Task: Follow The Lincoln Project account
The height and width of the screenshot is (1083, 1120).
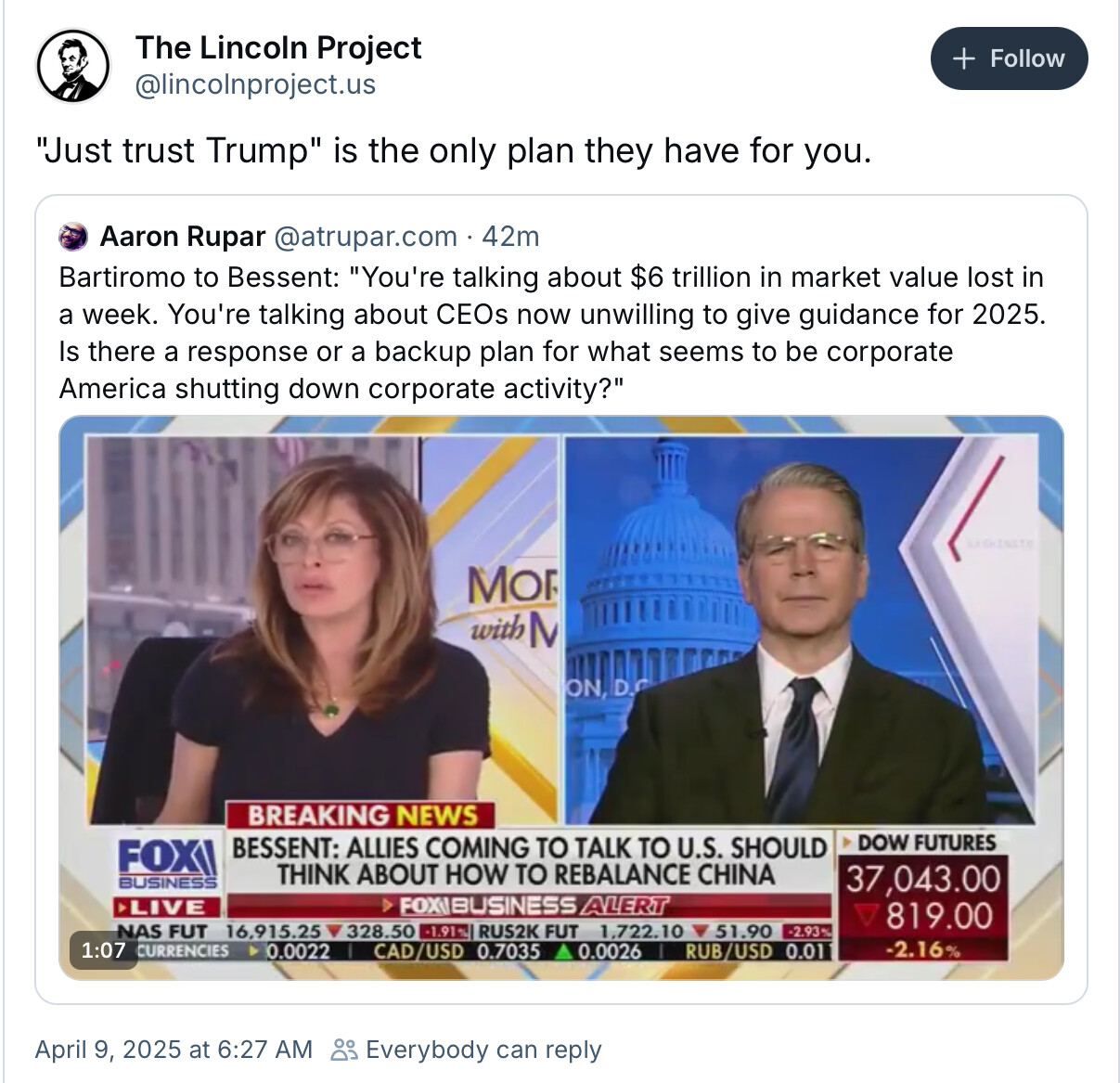Action: [x=1009, y=58]
